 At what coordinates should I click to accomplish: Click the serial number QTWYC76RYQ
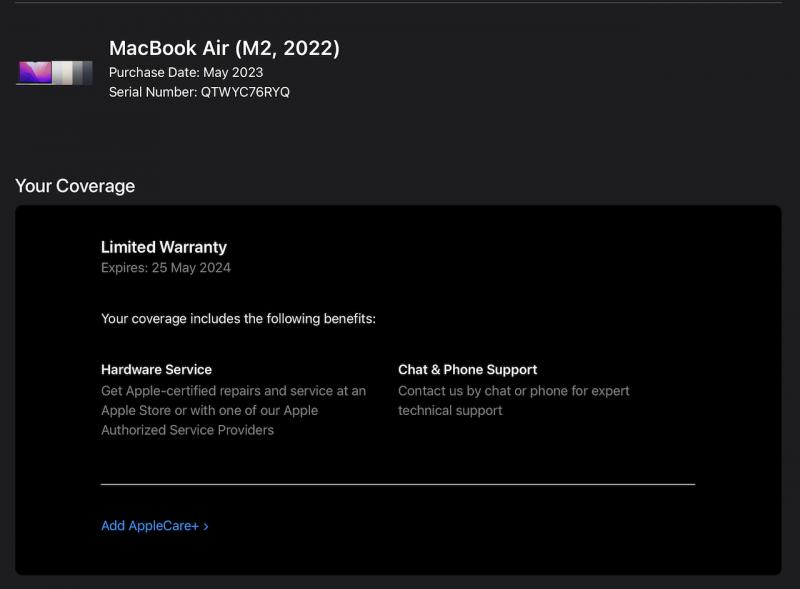tap(245, 92)
